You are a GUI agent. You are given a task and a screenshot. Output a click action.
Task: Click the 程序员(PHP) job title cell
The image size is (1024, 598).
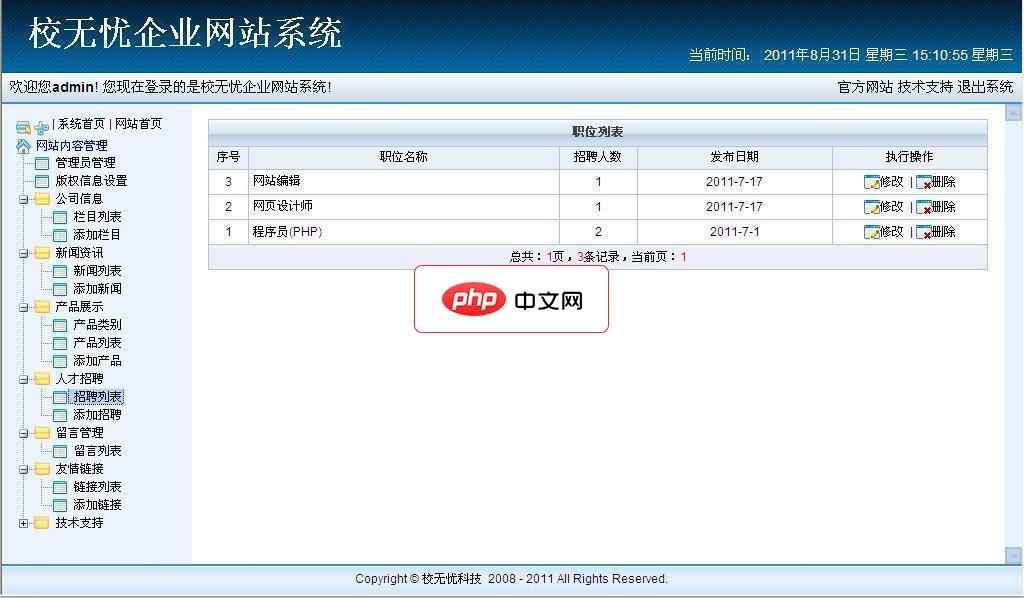[x=404, y=232]
